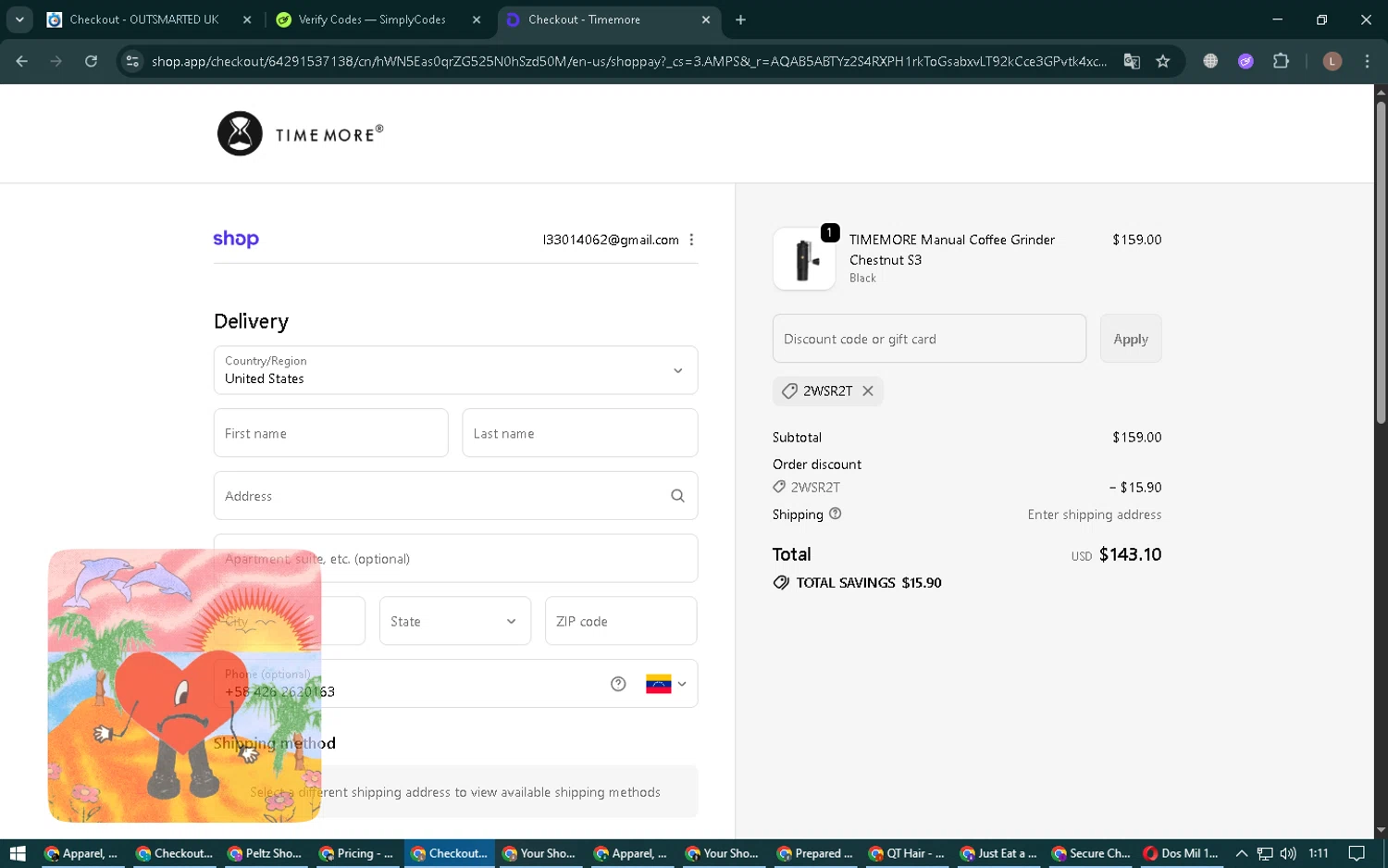Close the SimplyCodes tab
The height and width of the screenshot is (868, 1388).
477,19
